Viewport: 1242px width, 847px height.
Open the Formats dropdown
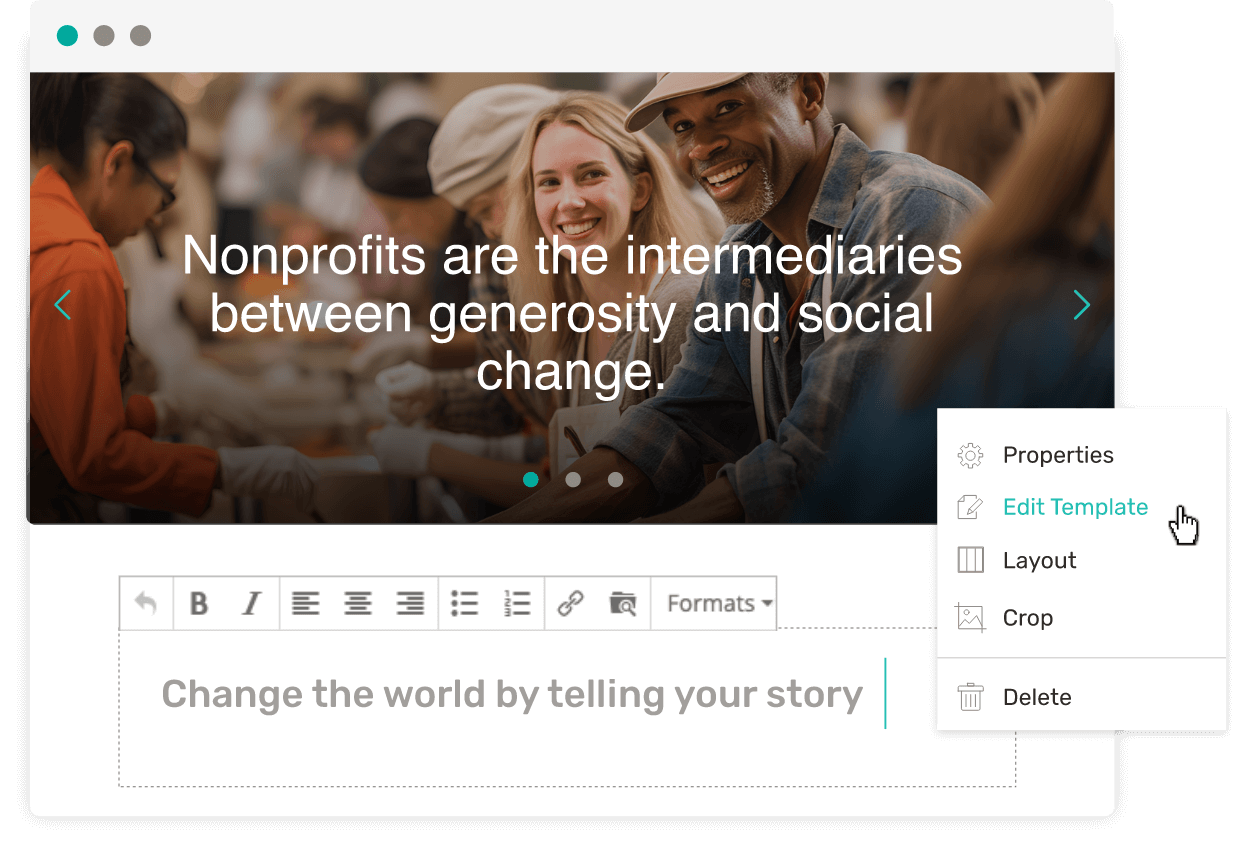(714, 603)
